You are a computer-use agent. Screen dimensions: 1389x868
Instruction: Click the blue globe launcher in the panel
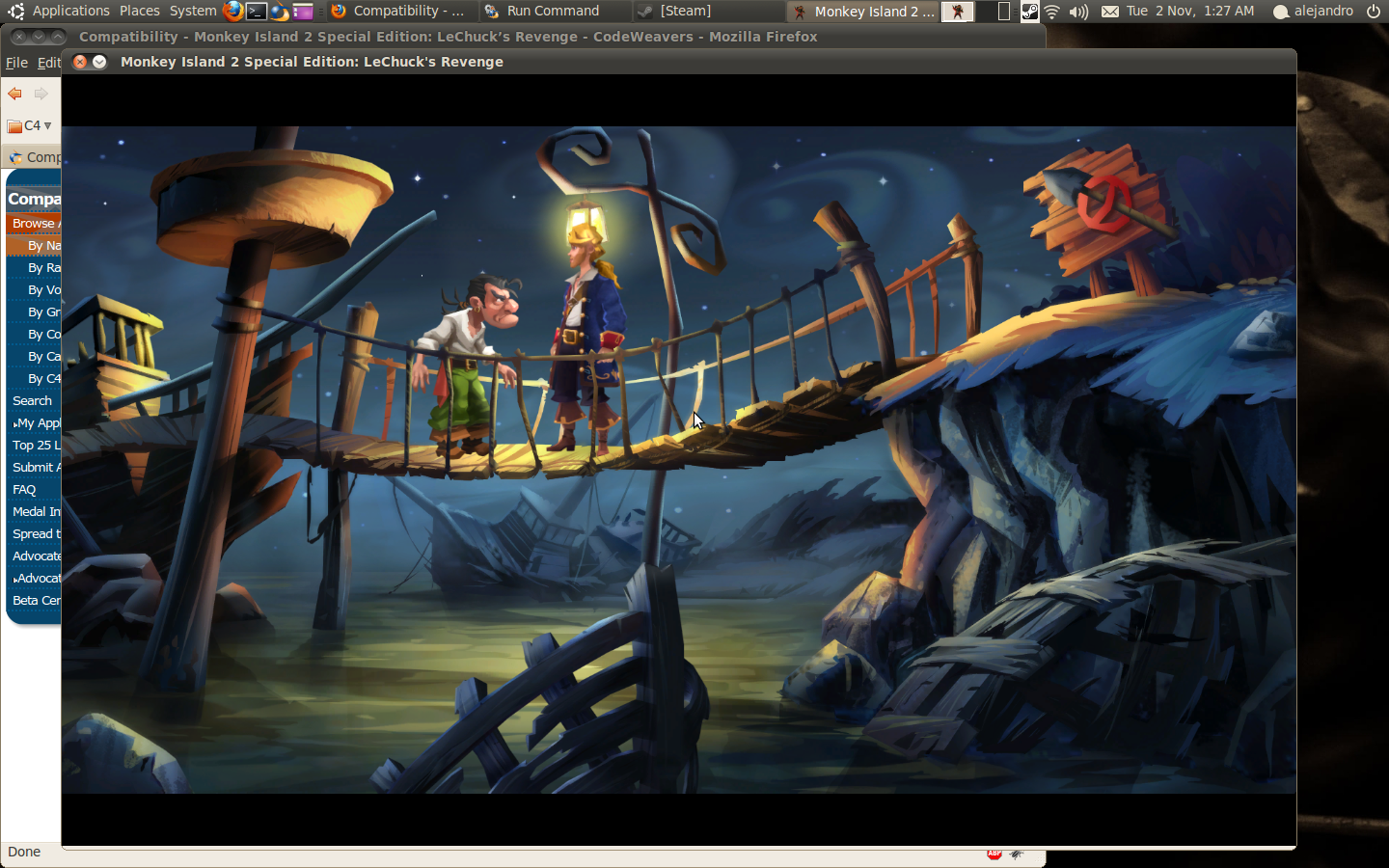(280, 12)
